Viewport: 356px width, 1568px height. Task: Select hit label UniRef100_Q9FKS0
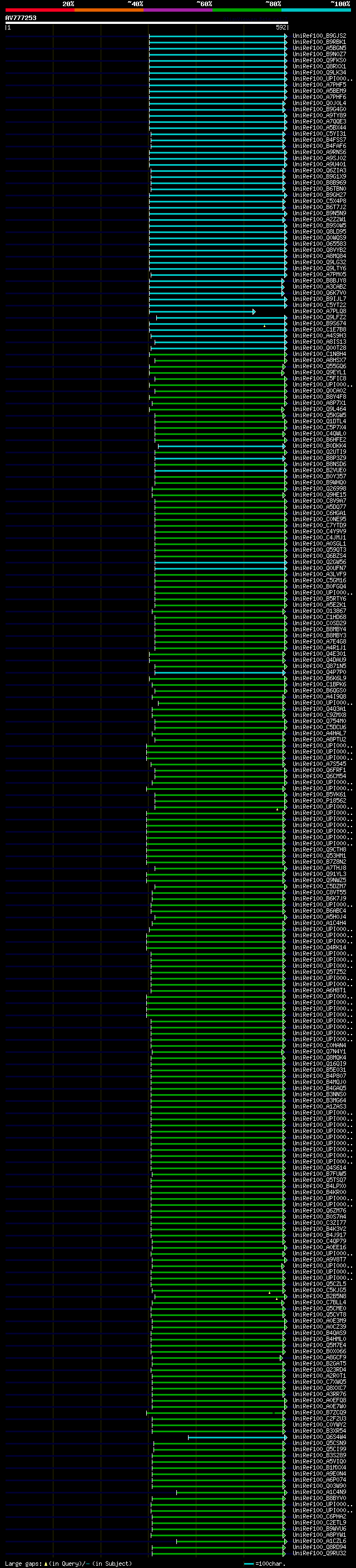pyautogui.click(x=319, y=60)
